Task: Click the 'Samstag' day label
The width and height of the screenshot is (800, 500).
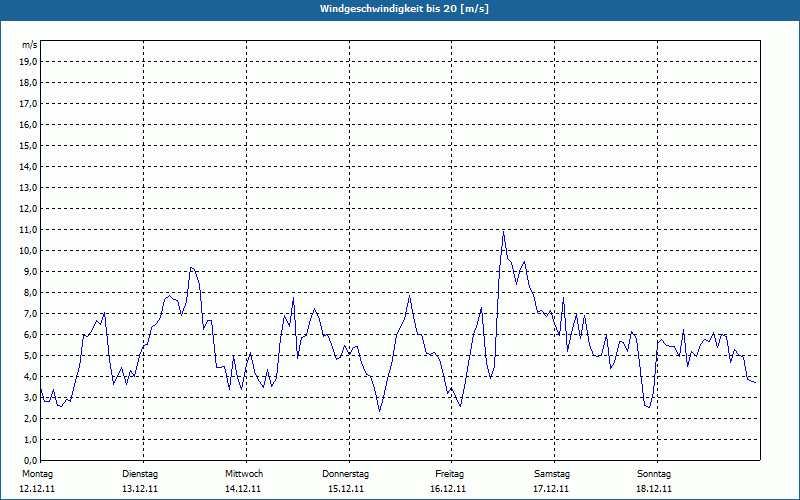Action: tap(552, 474)
